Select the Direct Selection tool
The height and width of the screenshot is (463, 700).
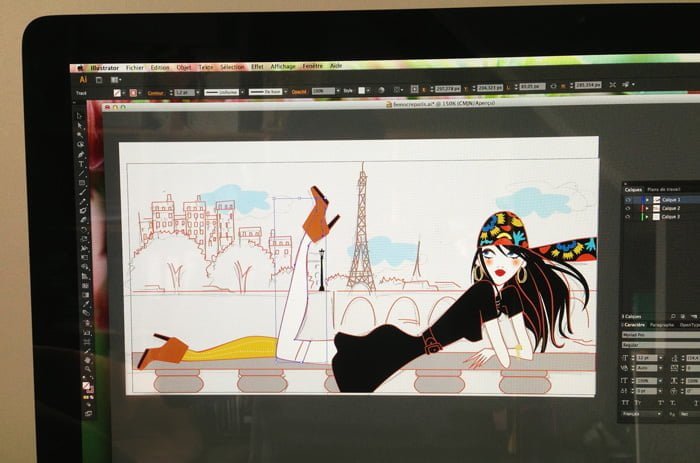(x=80, y=125)
